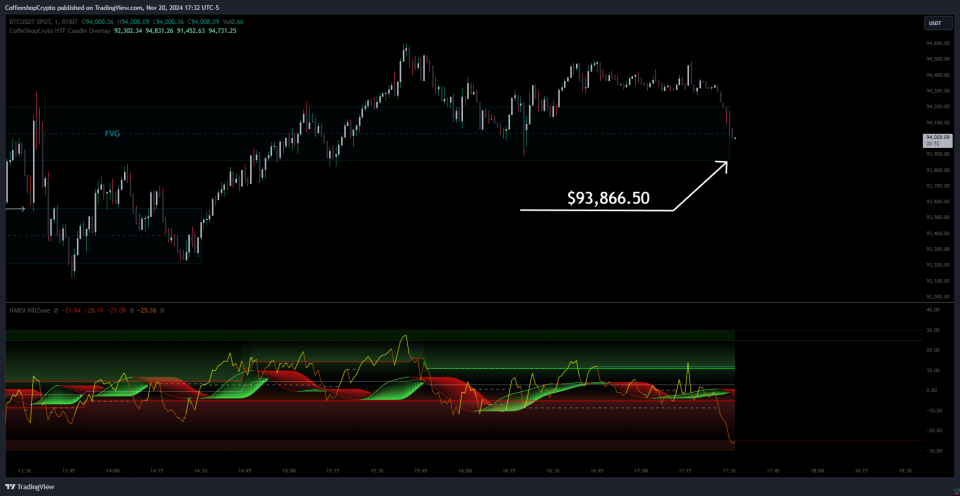This screenshot has width=960, height=496.
Task: Click the yellow RSI line's final low point
Action: pyautogui.click(x=733, y=441)
